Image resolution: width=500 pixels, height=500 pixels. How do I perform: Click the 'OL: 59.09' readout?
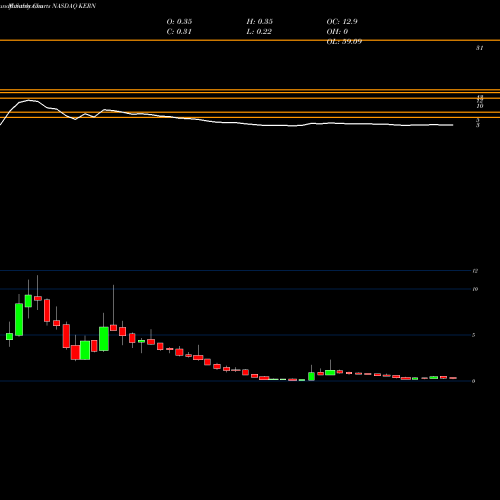click(x=344, y=42)
